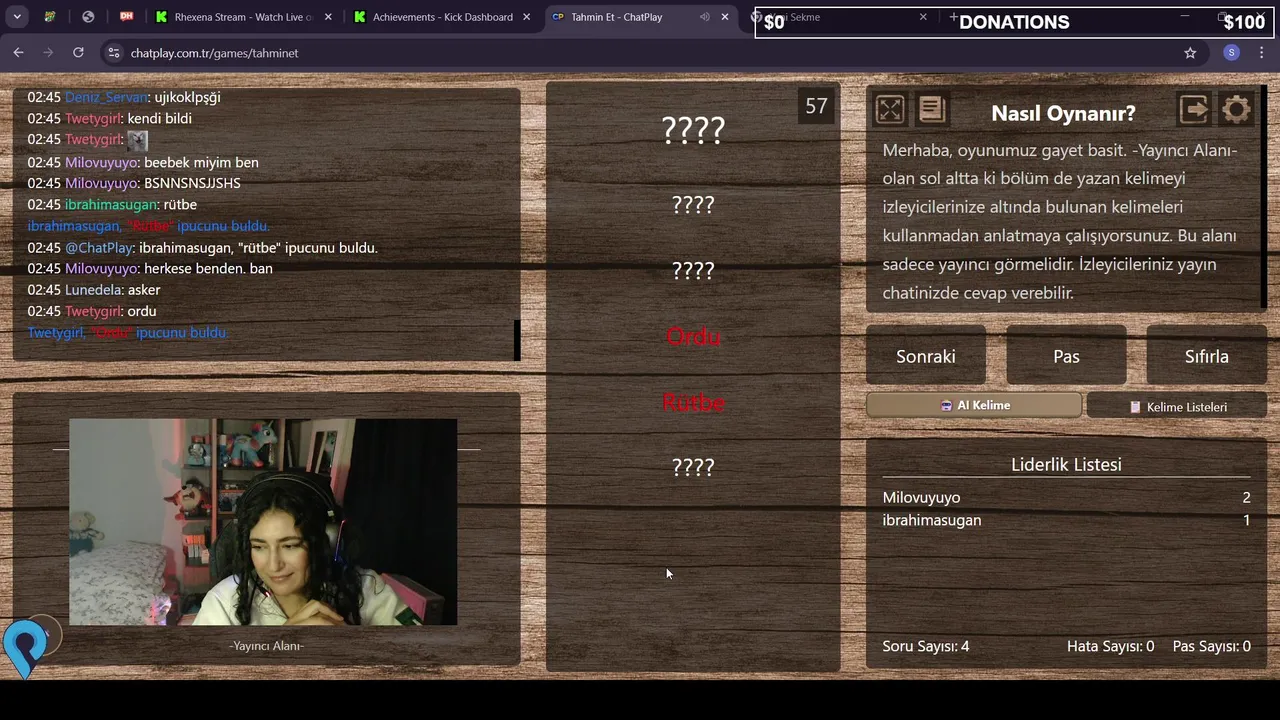
Task: Click the Pas button
Action: point(1066,356)
